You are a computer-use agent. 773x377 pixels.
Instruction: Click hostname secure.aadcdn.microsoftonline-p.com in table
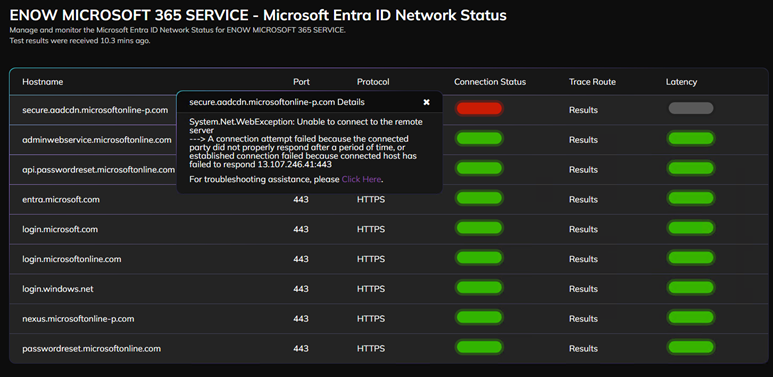[95, 110]
